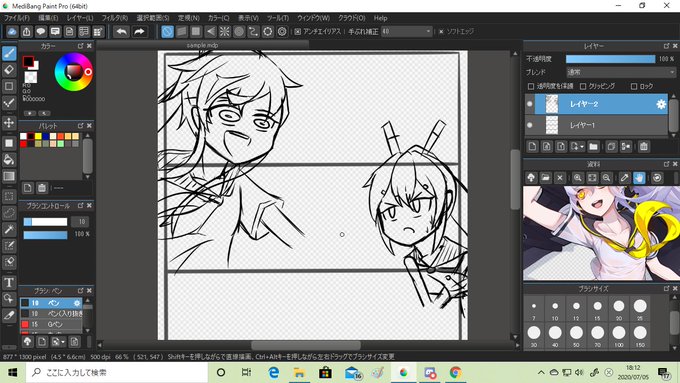Enable 透明度を保護 checkbox
The height and width of the screenshot is (383, 680).
pyautogui.click(x=531, y=86)
